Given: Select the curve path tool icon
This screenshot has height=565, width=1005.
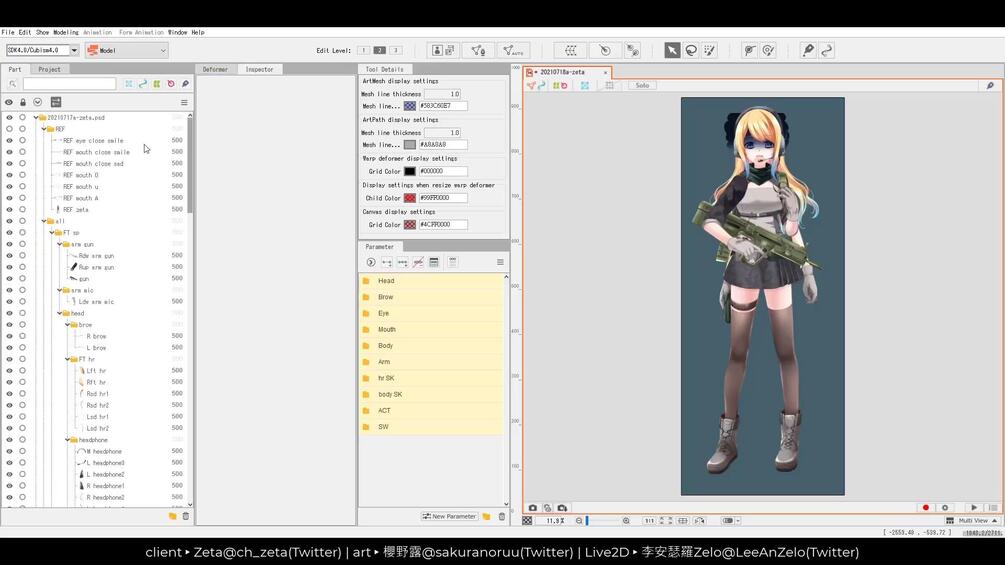Looking at the screenshot, I should coord(827,50).
